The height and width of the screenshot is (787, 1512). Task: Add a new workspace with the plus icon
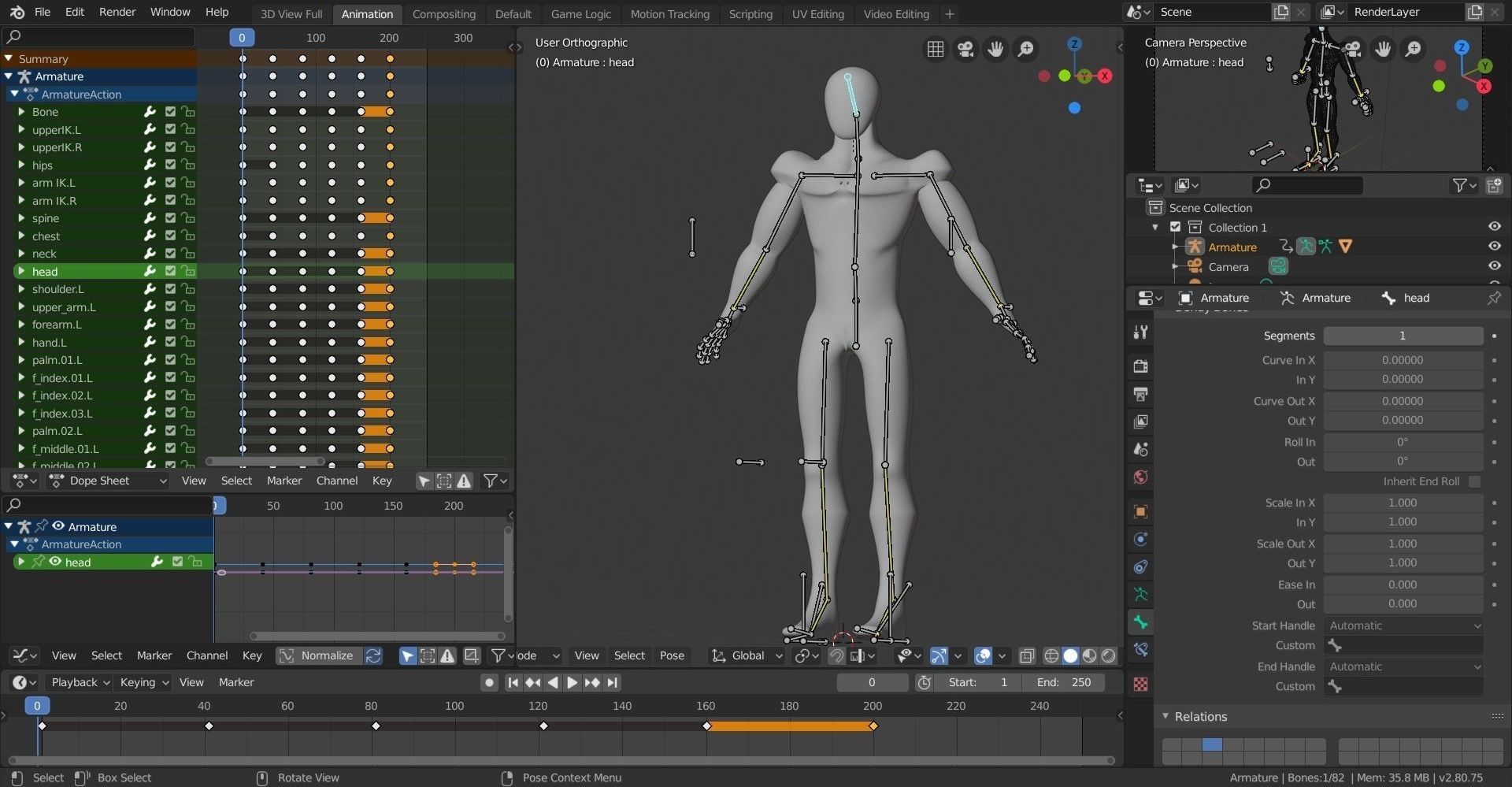950,13
